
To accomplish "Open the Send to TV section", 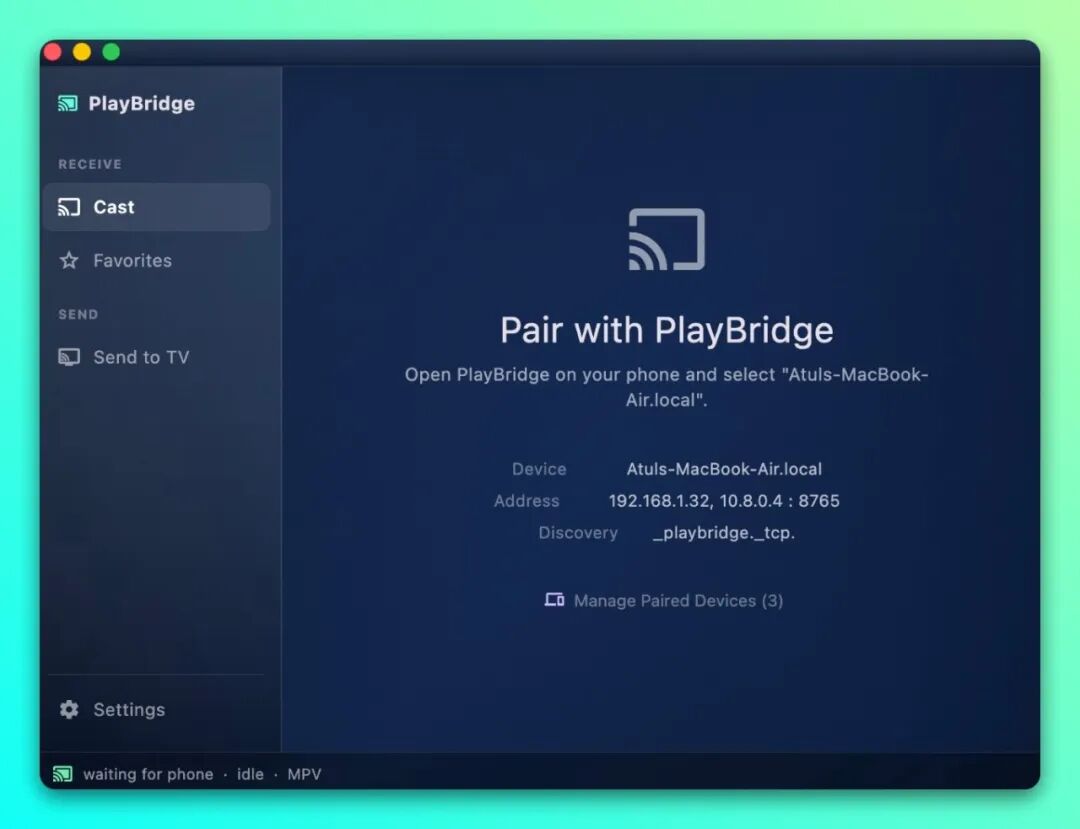I will coord(156,357).
